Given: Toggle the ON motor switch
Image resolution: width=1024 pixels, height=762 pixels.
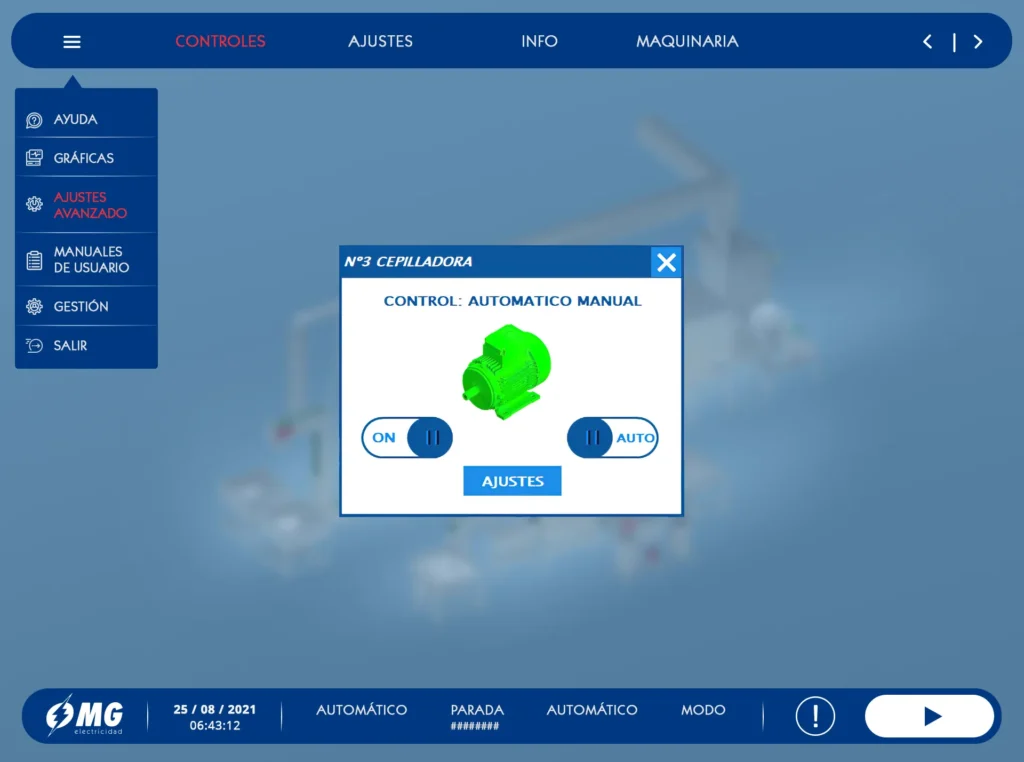Looking at the screenshot, I should pyautogui.click(x=407, y=437).
